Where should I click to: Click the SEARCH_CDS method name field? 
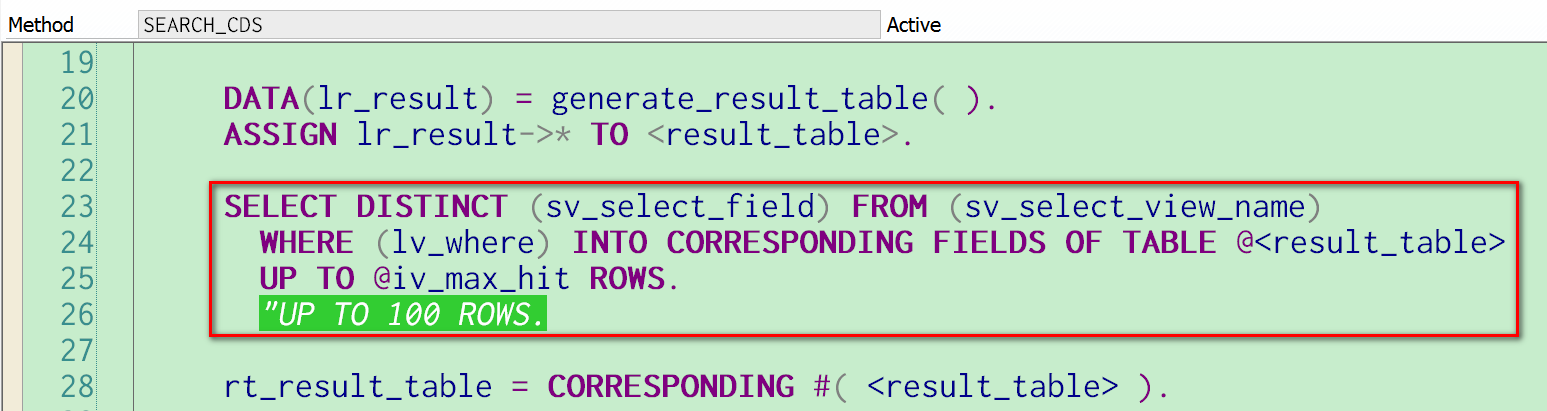[508, 24]
